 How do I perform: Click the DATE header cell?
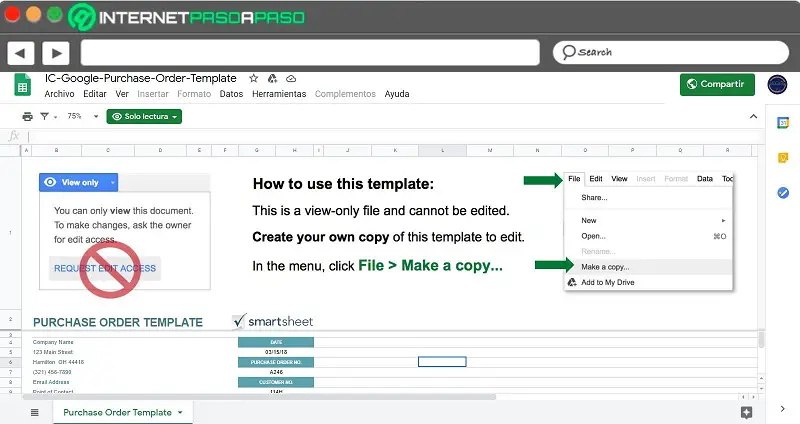(276, 342)
